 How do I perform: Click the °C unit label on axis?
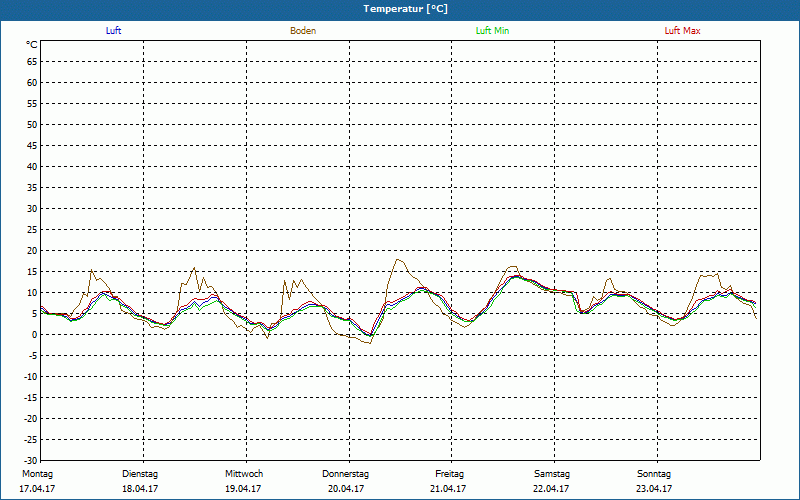[32, 45]
